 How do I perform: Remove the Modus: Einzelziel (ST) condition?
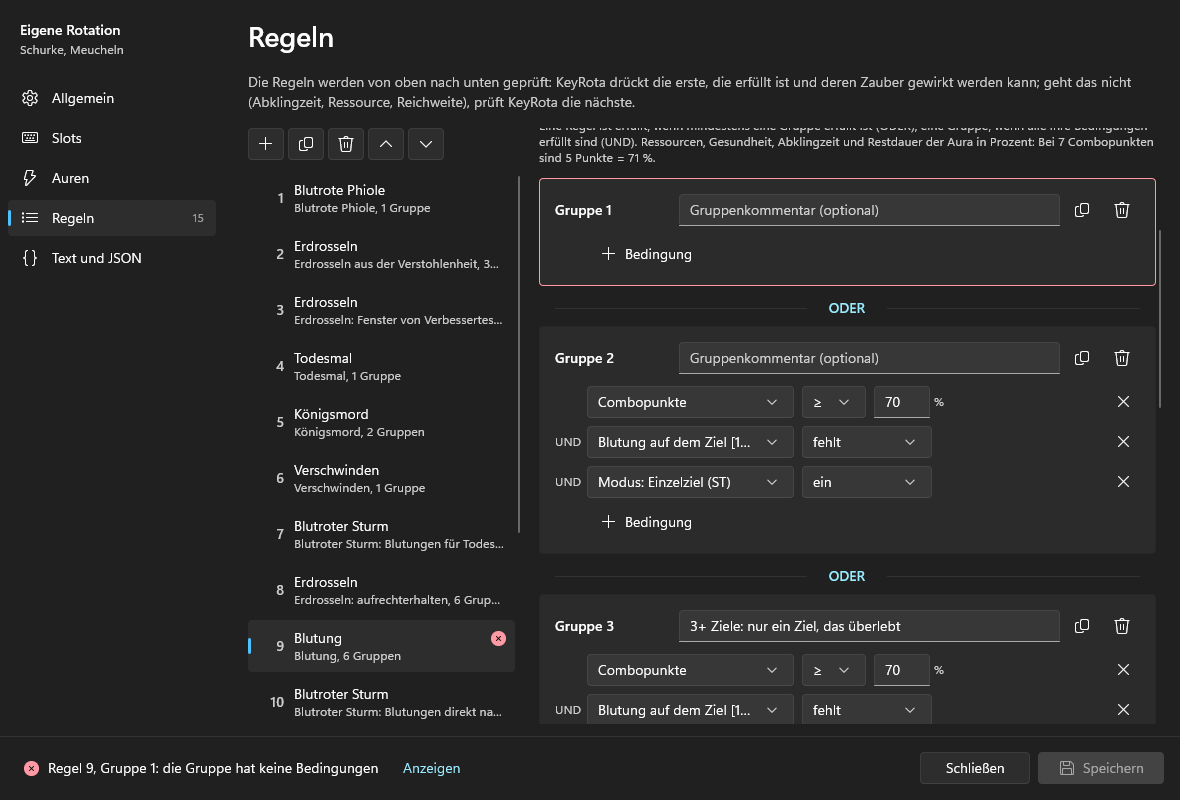[1124, 482]
